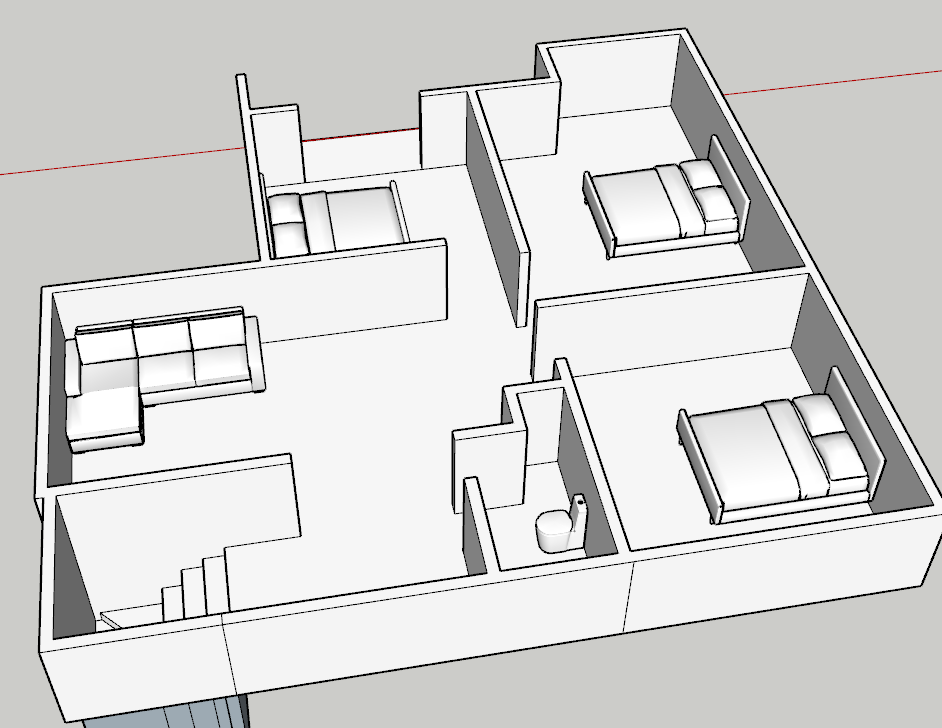Click the toilet tank behind the bowl
The image size is (942, 728).
(579, 515)
